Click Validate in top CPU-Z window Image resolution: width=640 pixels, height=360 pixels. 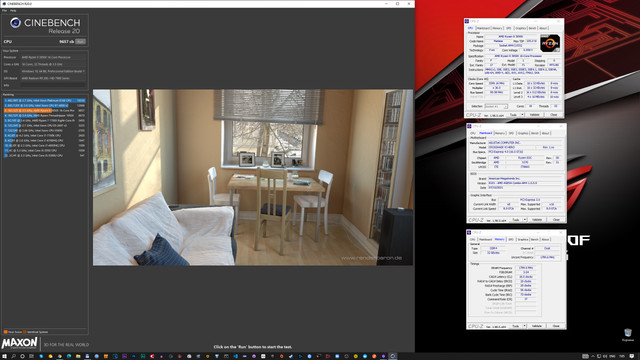pyautogui.click(x=535, y=115)
